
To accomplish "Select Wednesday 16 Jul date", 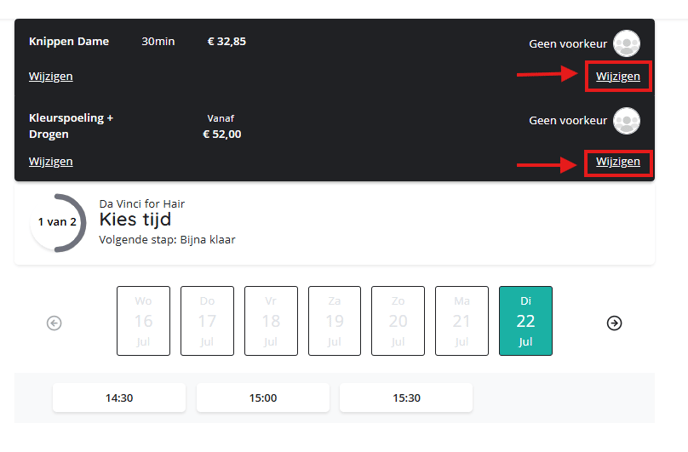I will point(143,321).
